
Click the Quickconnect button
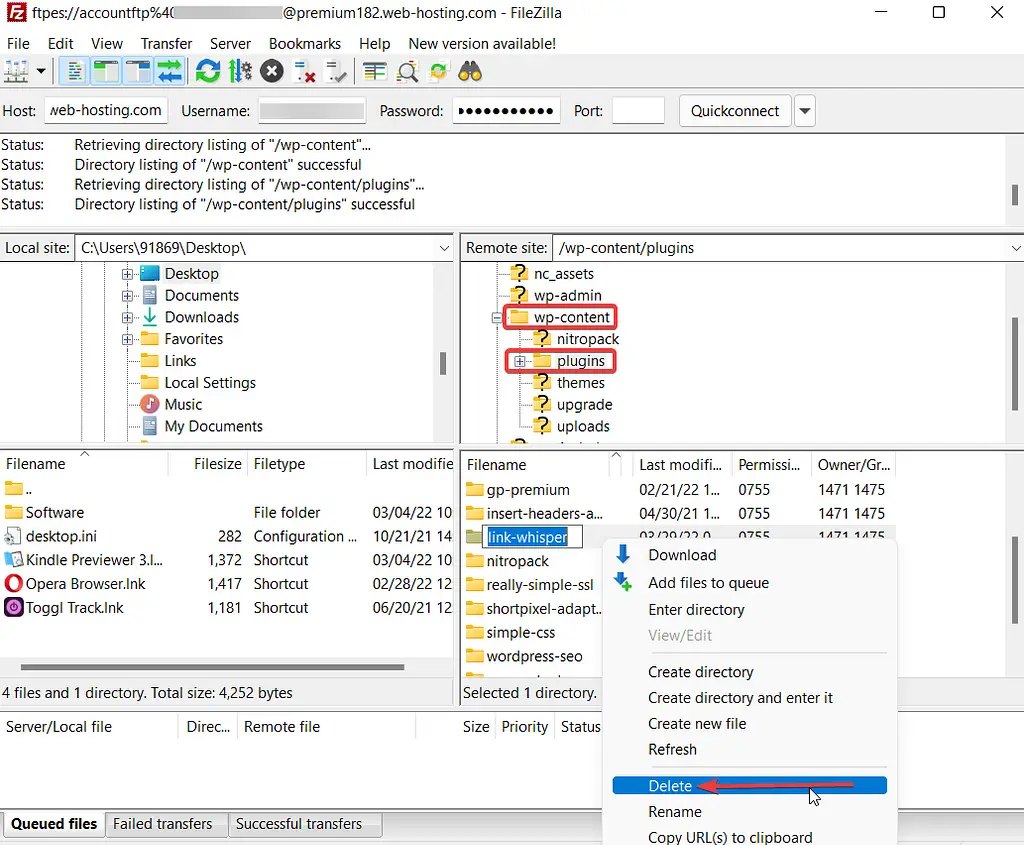[x=735, y=110]
